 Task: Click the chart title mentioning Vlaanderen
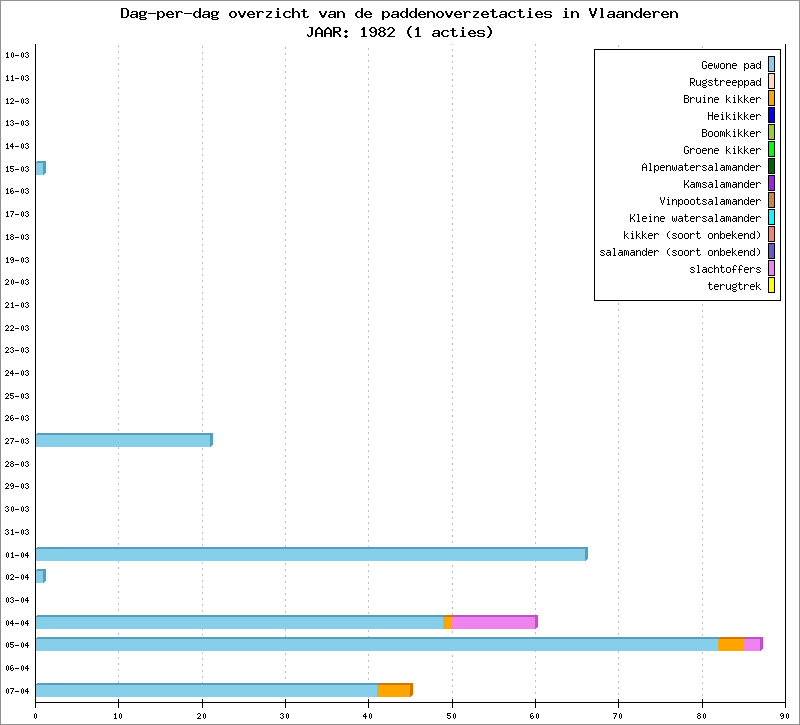tap(399, 14)
